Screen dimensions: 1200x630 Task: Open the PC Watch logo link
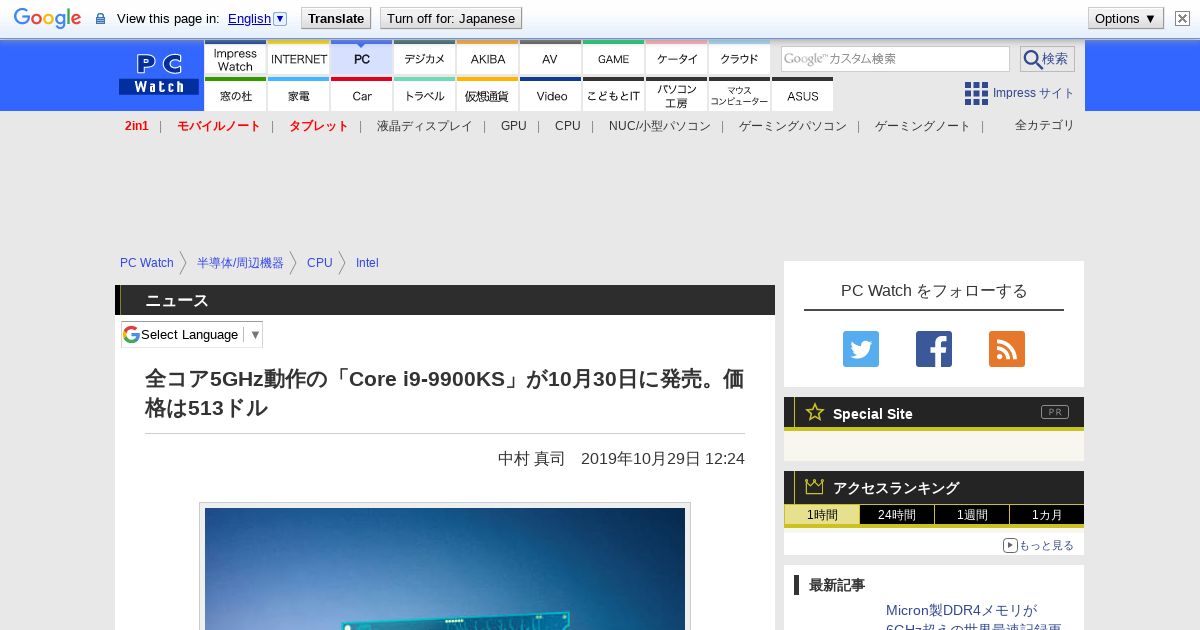point(159,74)
